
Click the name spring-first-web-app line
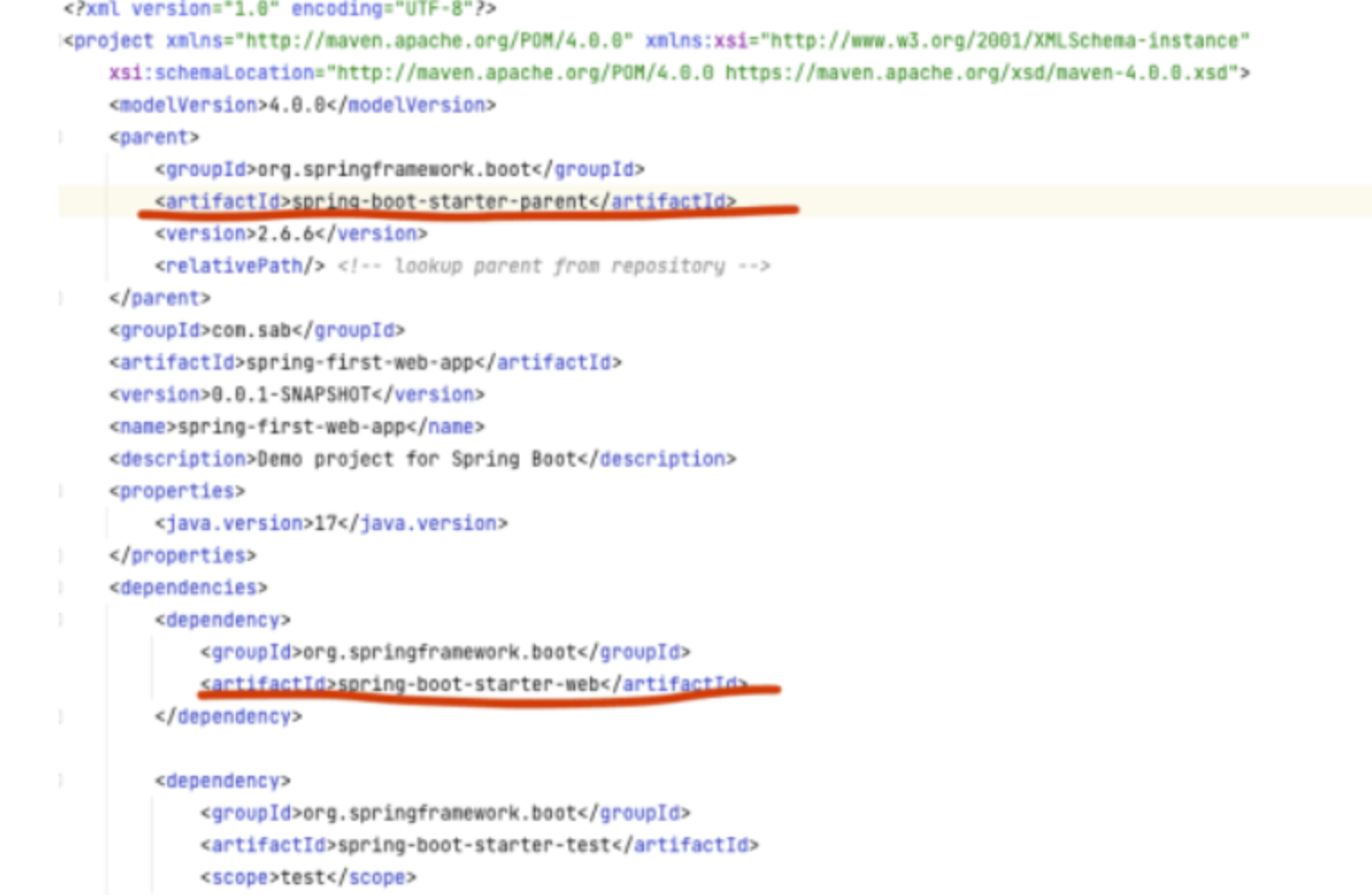click(x=297, y=427)
